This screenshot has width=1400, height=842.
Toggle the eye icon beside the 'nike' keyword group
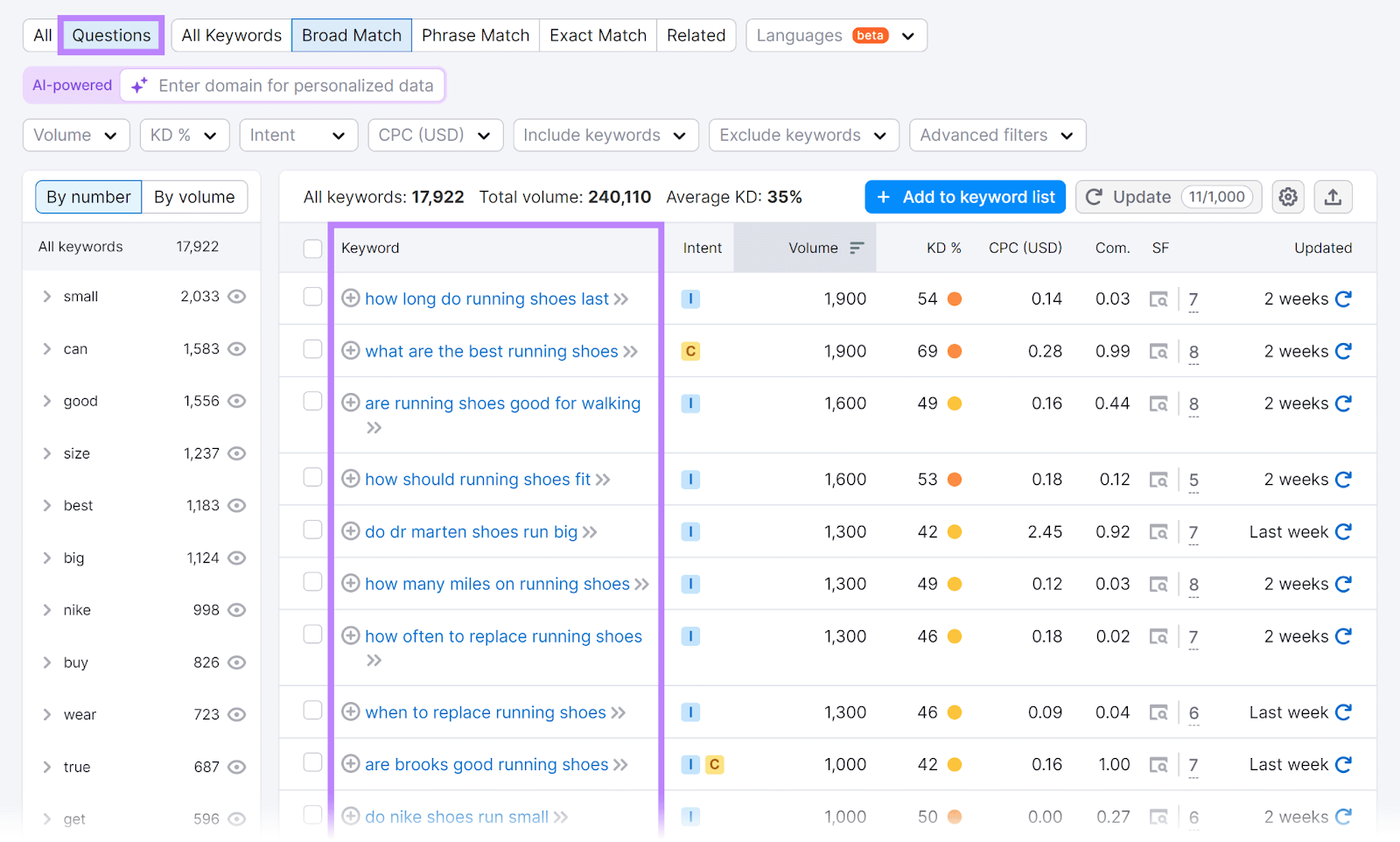point(237,610)
